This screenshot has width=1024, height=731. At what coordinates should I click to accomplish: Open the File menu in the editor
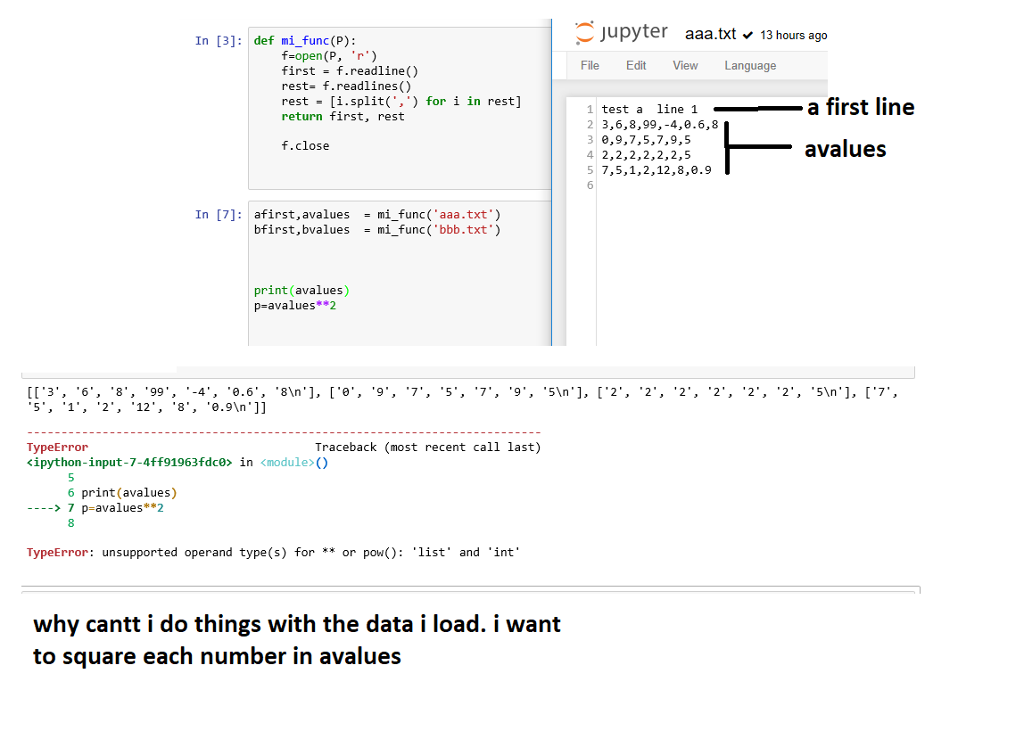coord(589,65)
